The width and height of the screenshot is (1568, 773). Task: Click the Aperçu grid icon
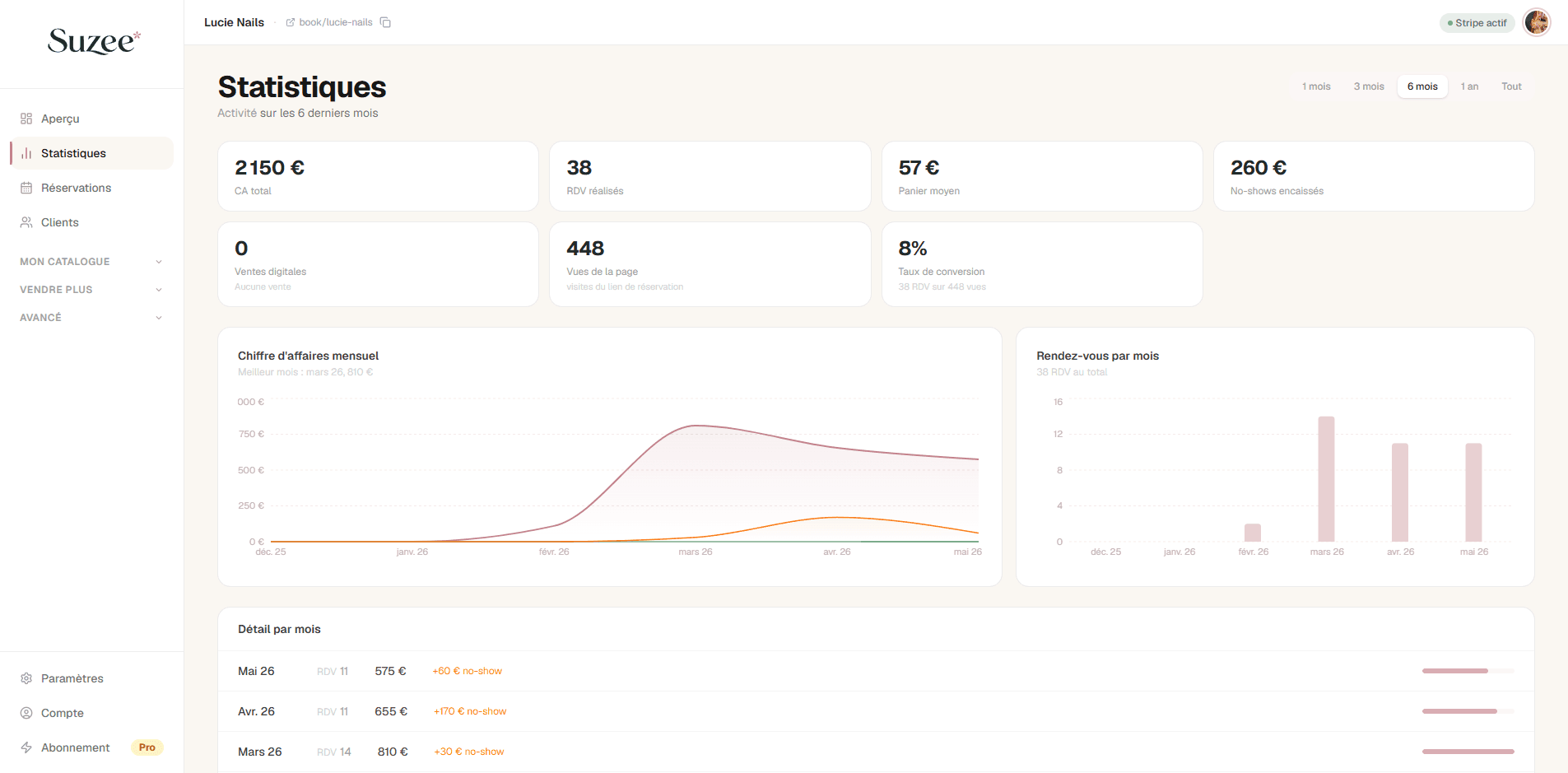coord(26,119)
